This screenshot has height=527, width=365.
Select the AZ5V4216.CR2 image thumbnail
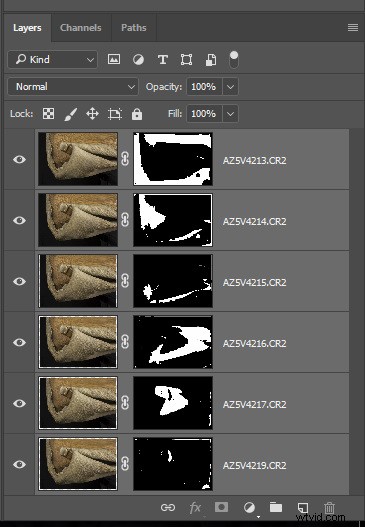click(x=78, y=342)
